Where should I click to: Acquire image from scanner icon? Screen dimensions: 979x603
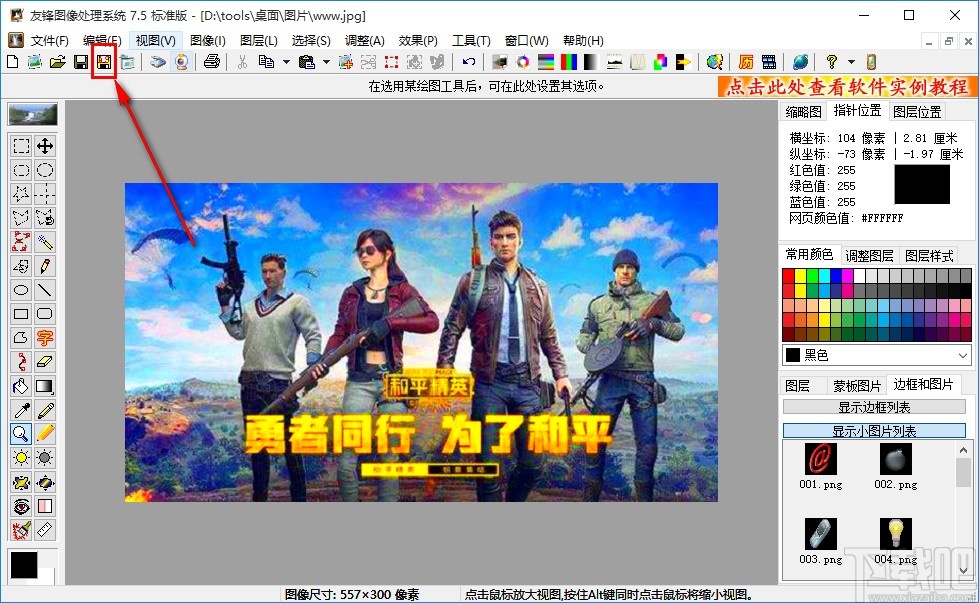click(x=157, y=62)
